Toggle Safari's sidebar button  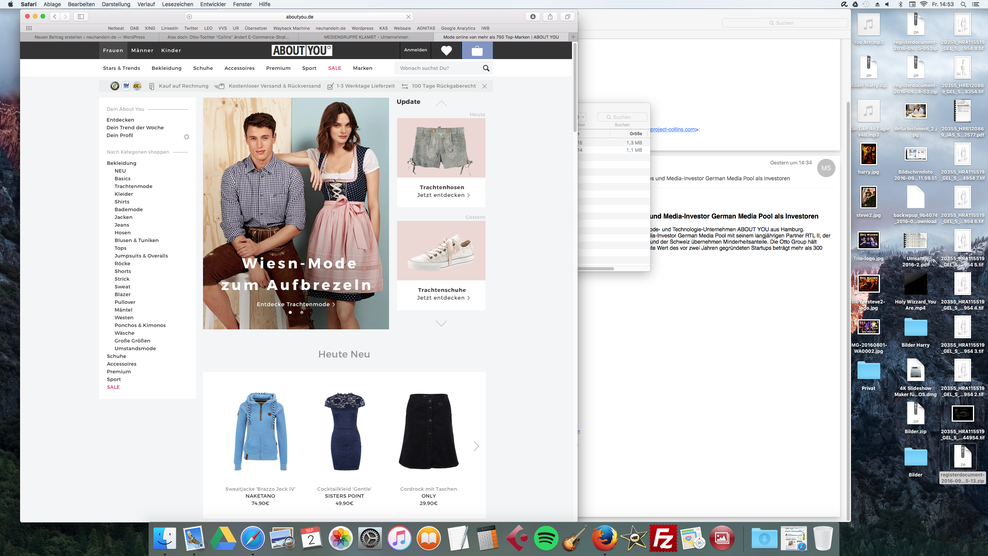tap(81, 16)
